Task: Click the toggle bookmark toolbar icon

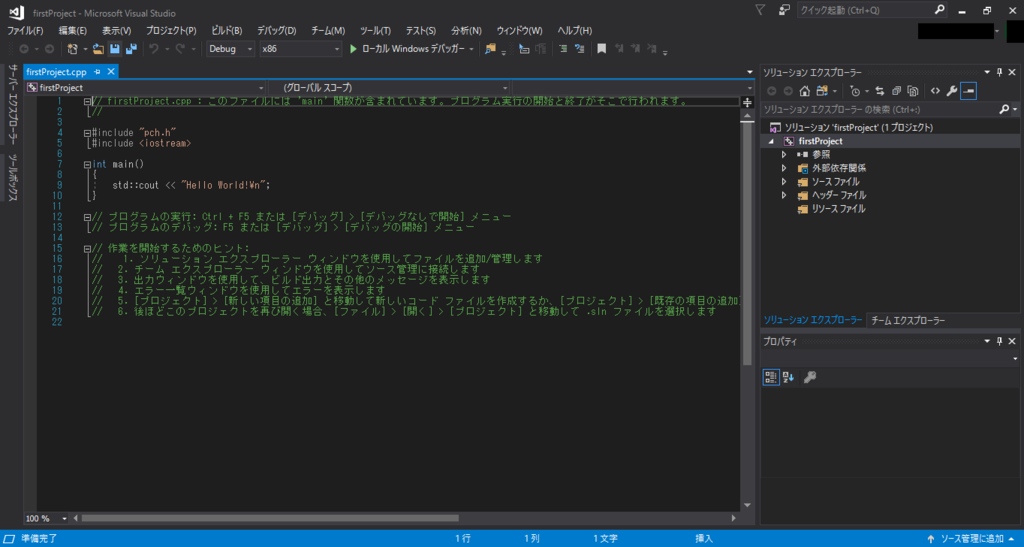Action: coord(601,49)
